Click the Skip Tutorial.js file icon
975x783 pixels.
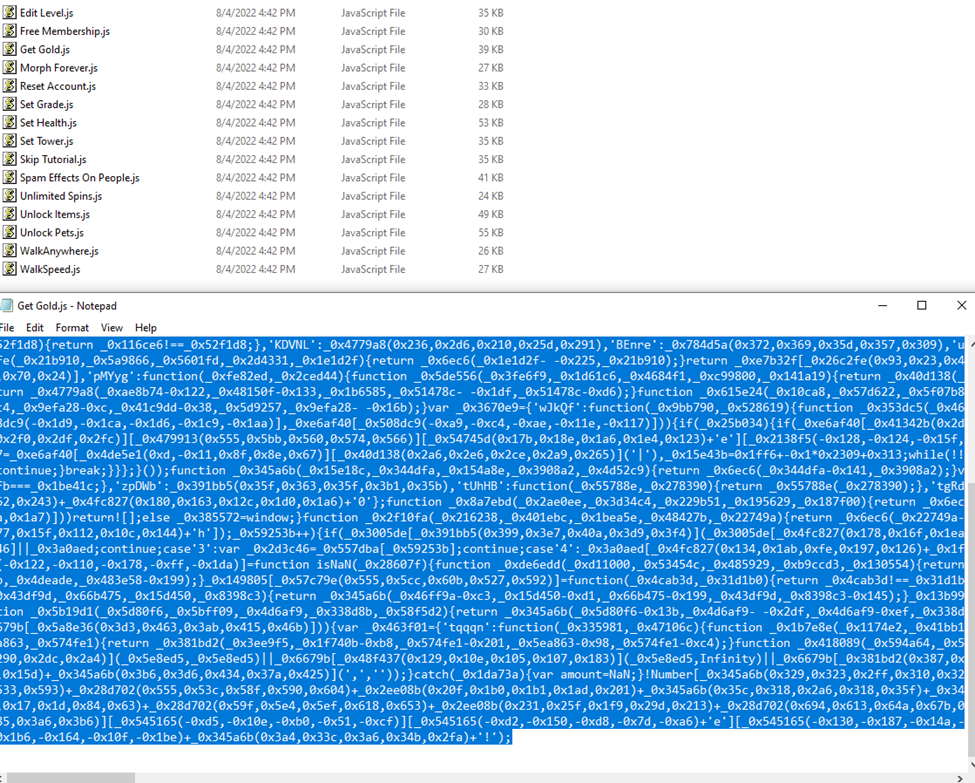(10, 160)
